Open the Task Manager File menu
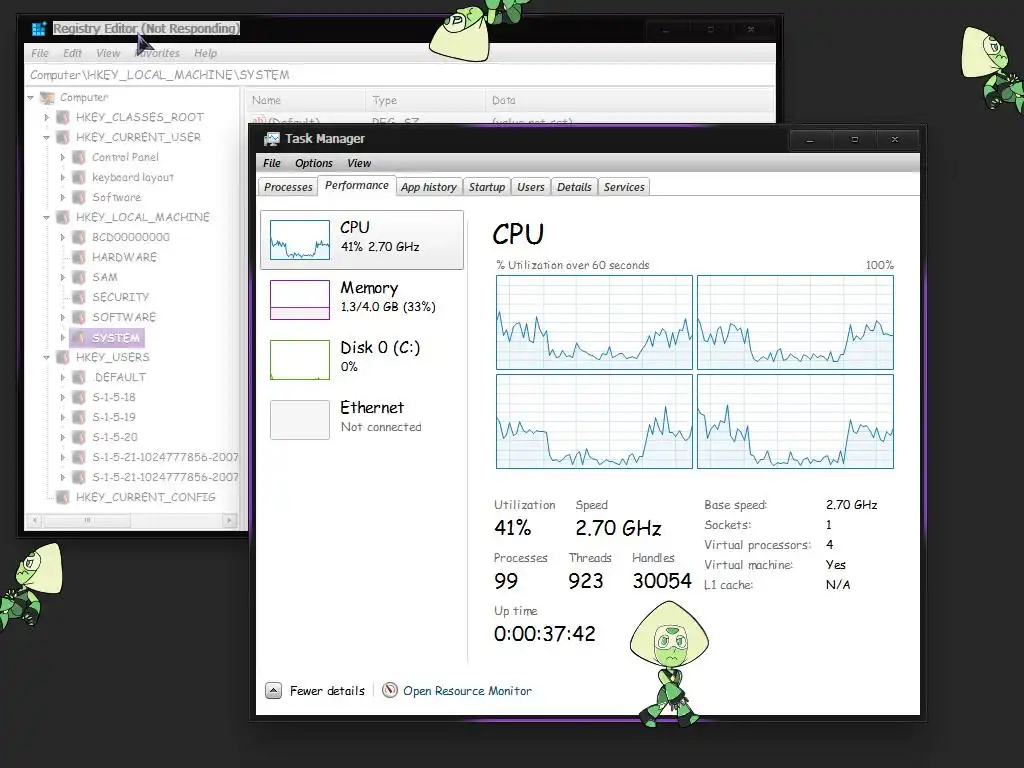1024x768 pixels. point(272,163)
